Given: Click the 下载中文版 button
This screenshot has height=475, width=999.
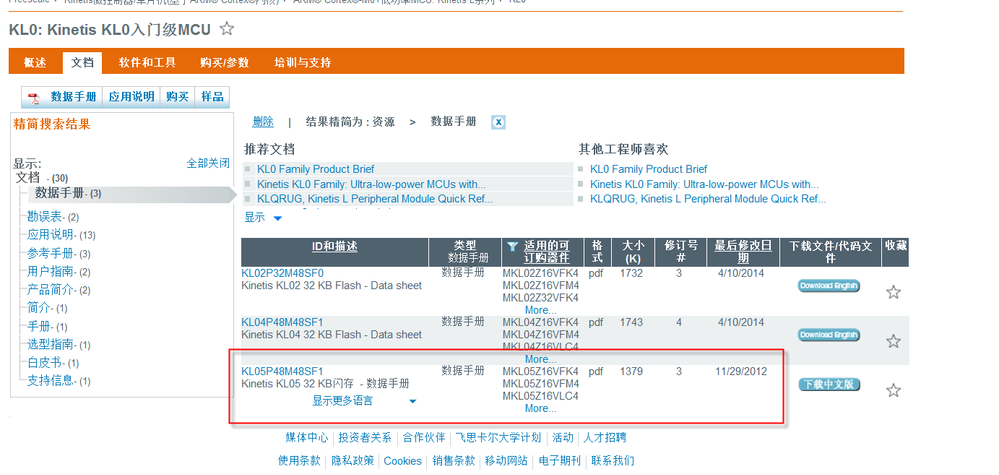Looking at the screenshot, I should (829, 384).
